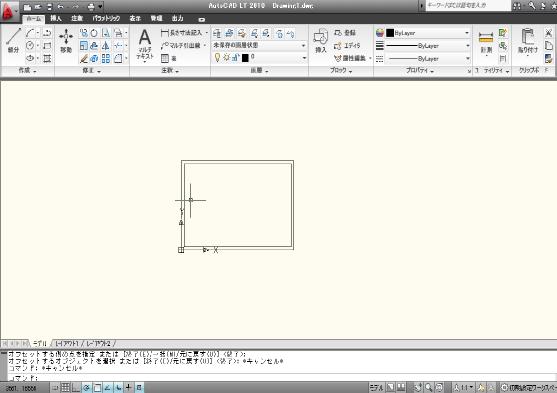Screen dimensions: 557x393
Task: Open the annotation scale 1:1 dropdown
Action: (464, 387)
